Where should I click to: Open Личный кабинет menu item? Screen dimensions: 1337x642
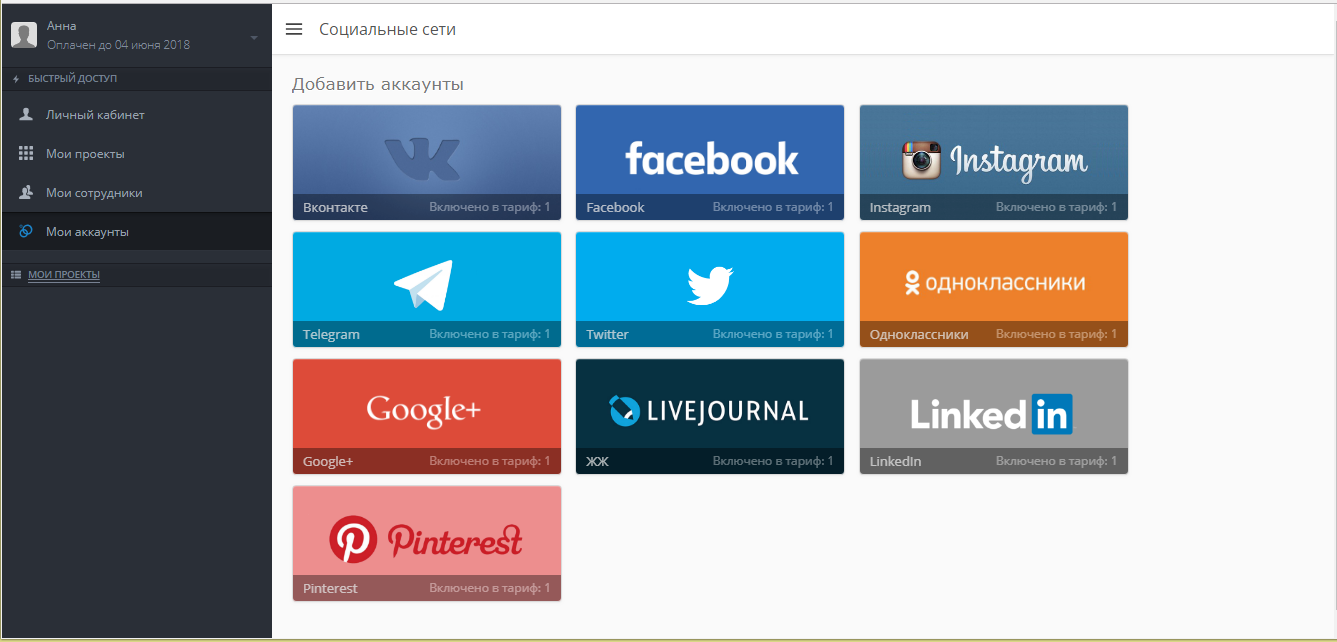pyautogui.click(x=136, y=115)
